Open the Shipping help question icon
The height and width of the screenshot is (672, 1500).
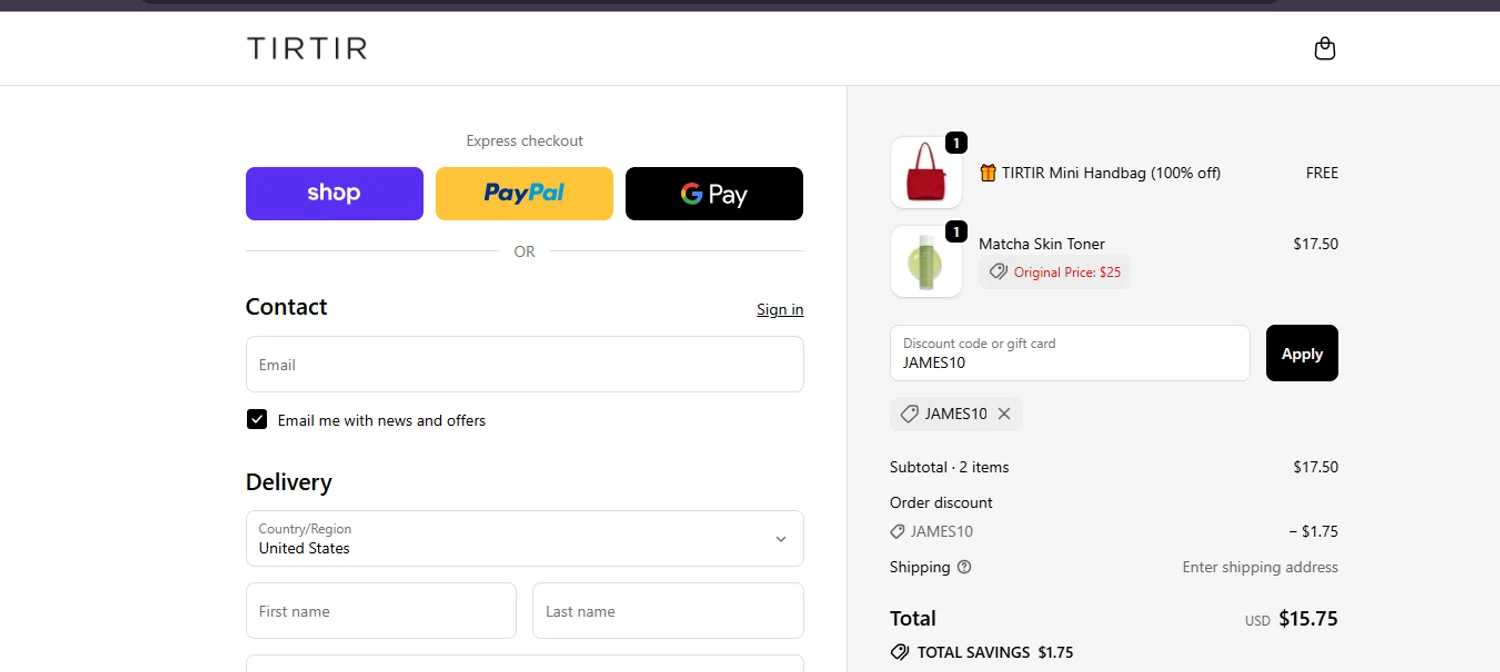[964, 567]
